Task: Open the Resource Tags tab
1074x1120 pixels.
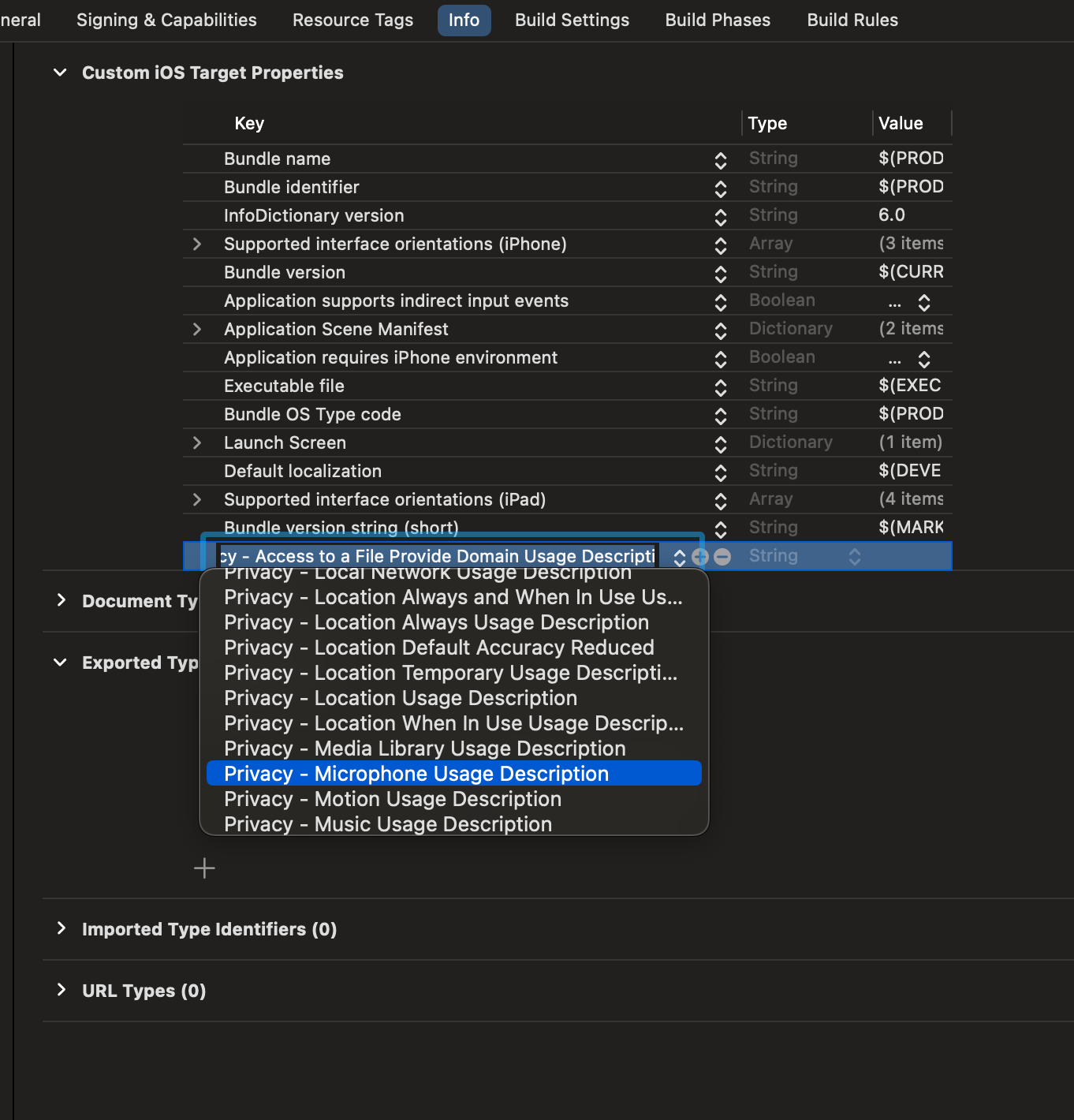Action: (x=352, y=20)
